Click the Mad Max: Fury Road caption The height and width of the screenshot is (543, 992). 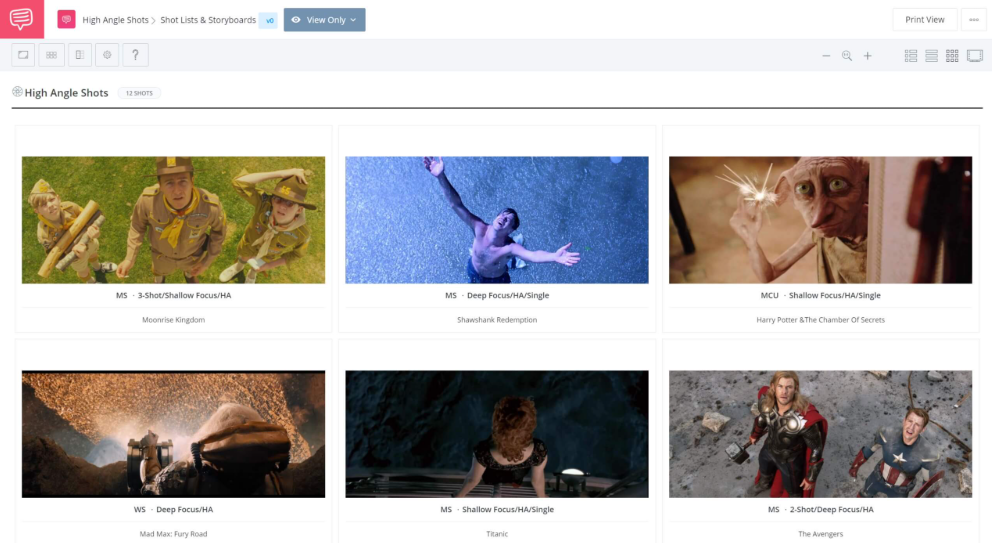click(173, 534)
